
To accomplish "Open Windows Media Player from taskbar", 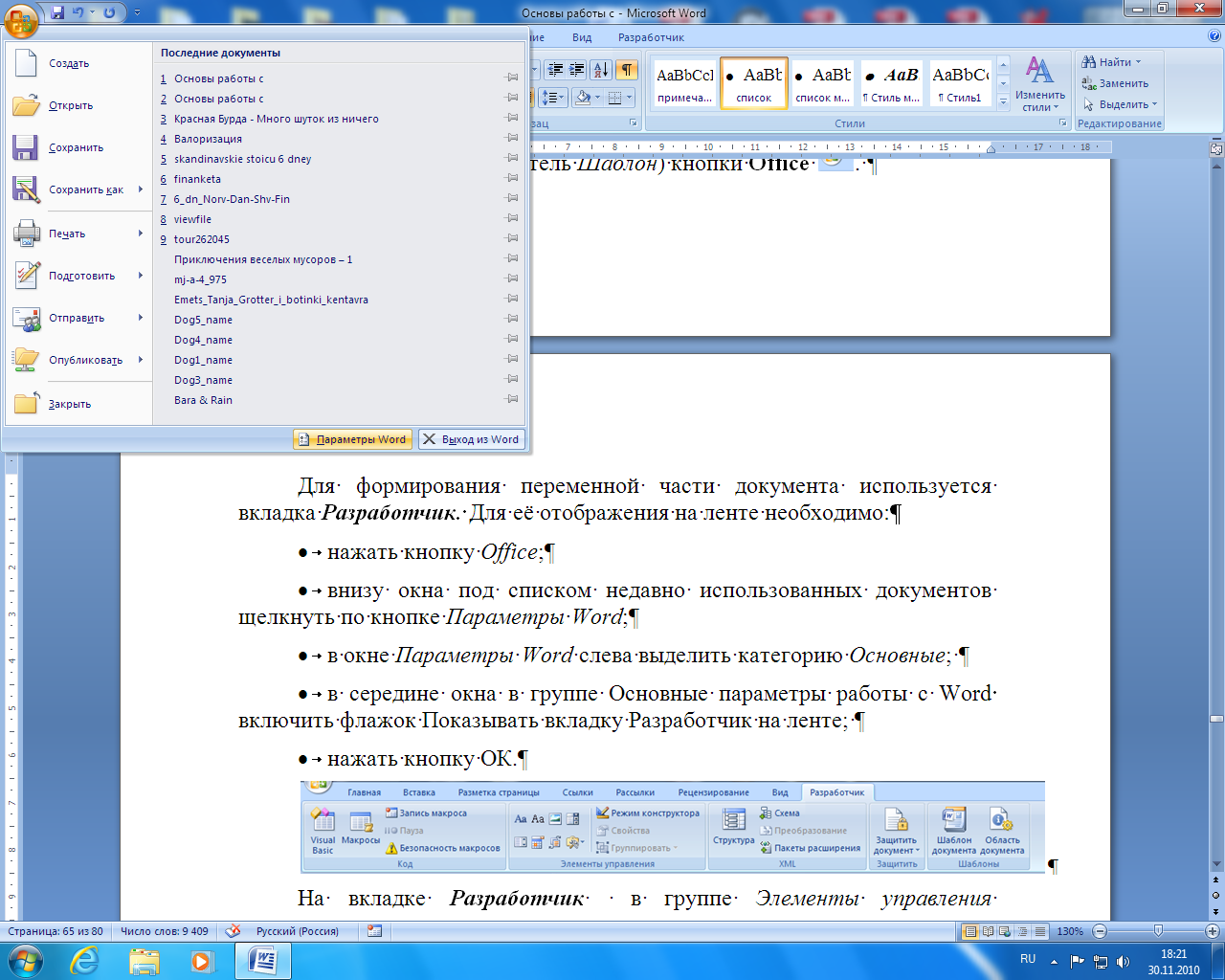I will [202, 960].
